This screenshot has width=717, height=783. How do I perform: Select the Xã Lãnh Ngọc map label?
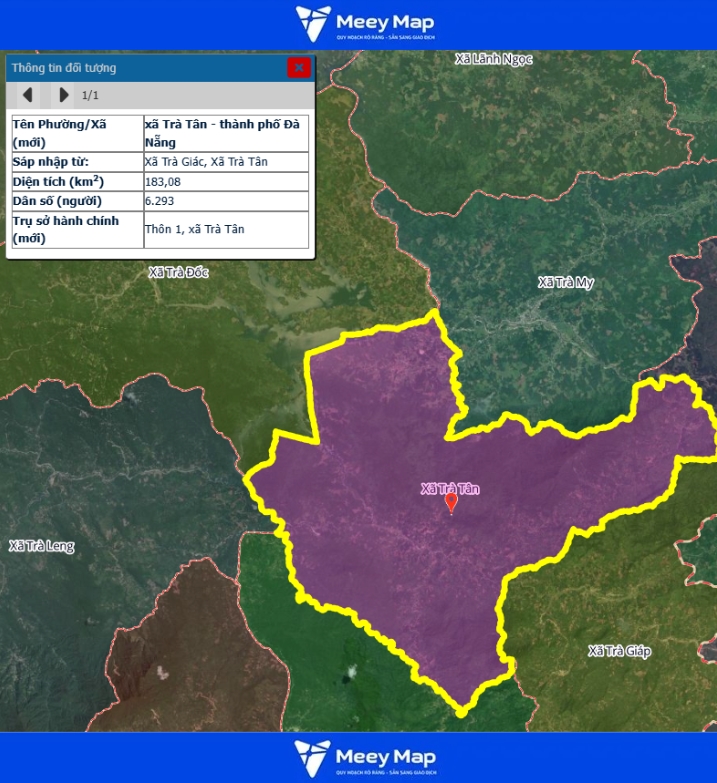point(493,59)
